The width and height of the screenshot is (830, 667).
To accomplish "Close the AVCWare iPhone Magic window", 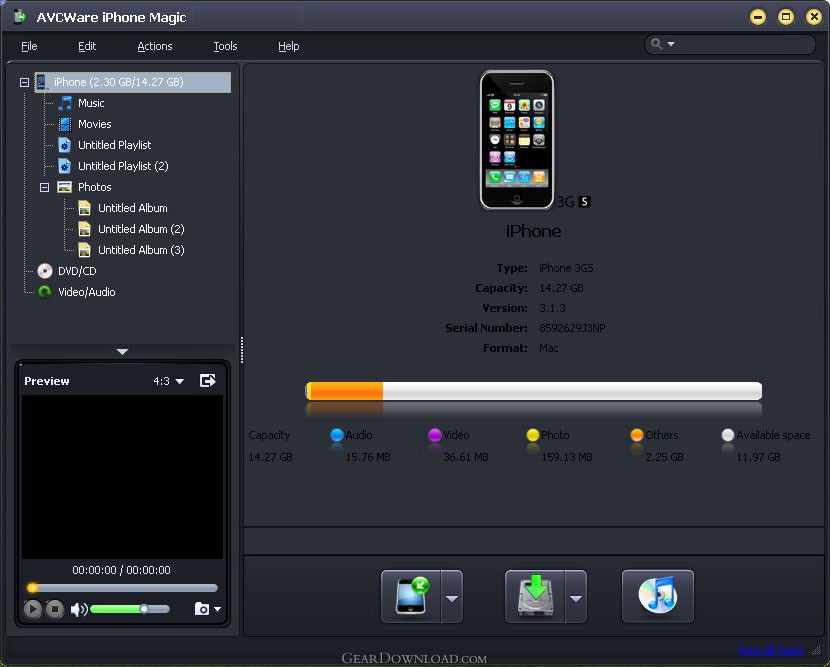I will click(x=814, y=17).
